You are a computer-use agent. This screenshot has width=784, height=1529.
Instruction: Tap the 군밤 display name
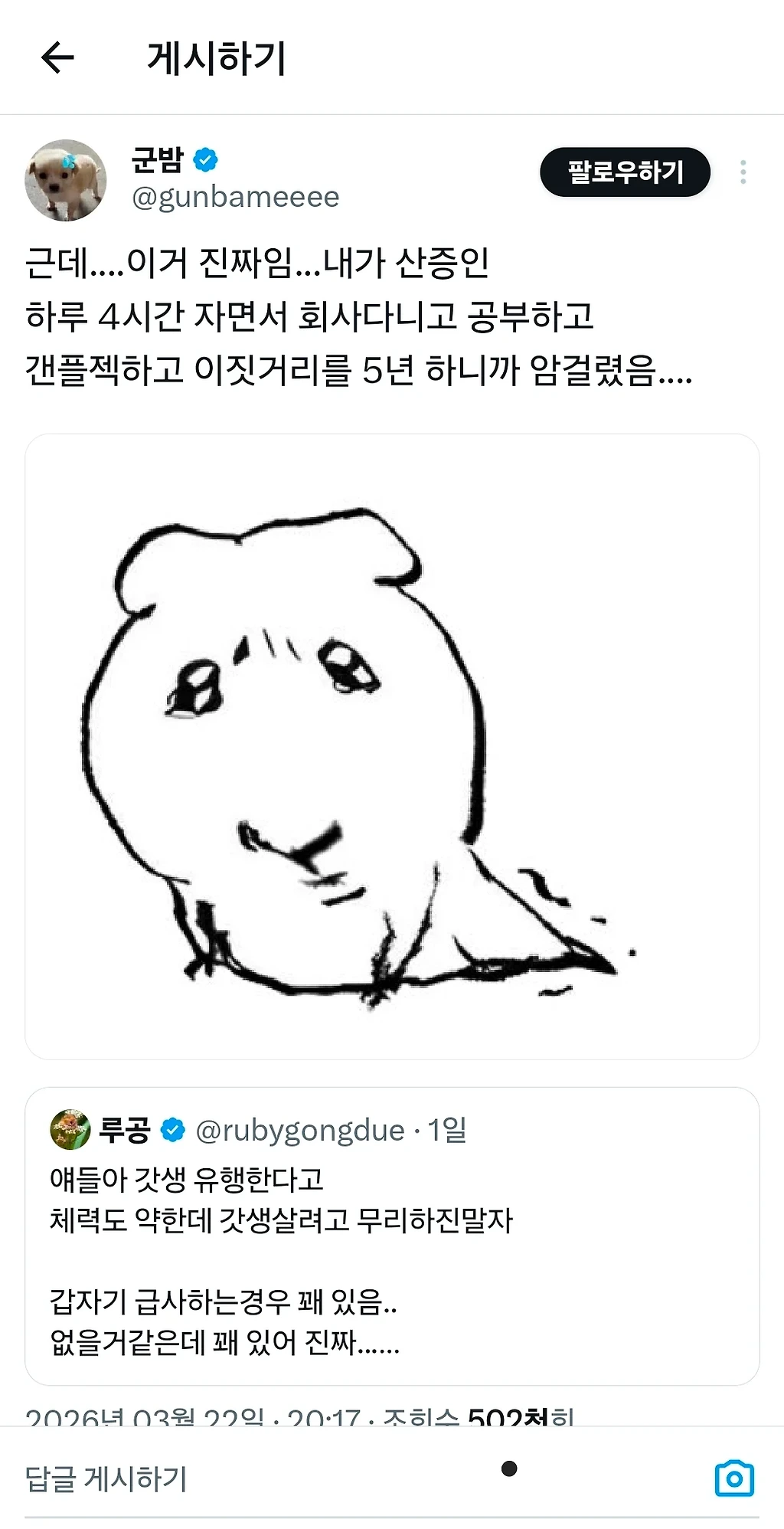tap(157, 160)
